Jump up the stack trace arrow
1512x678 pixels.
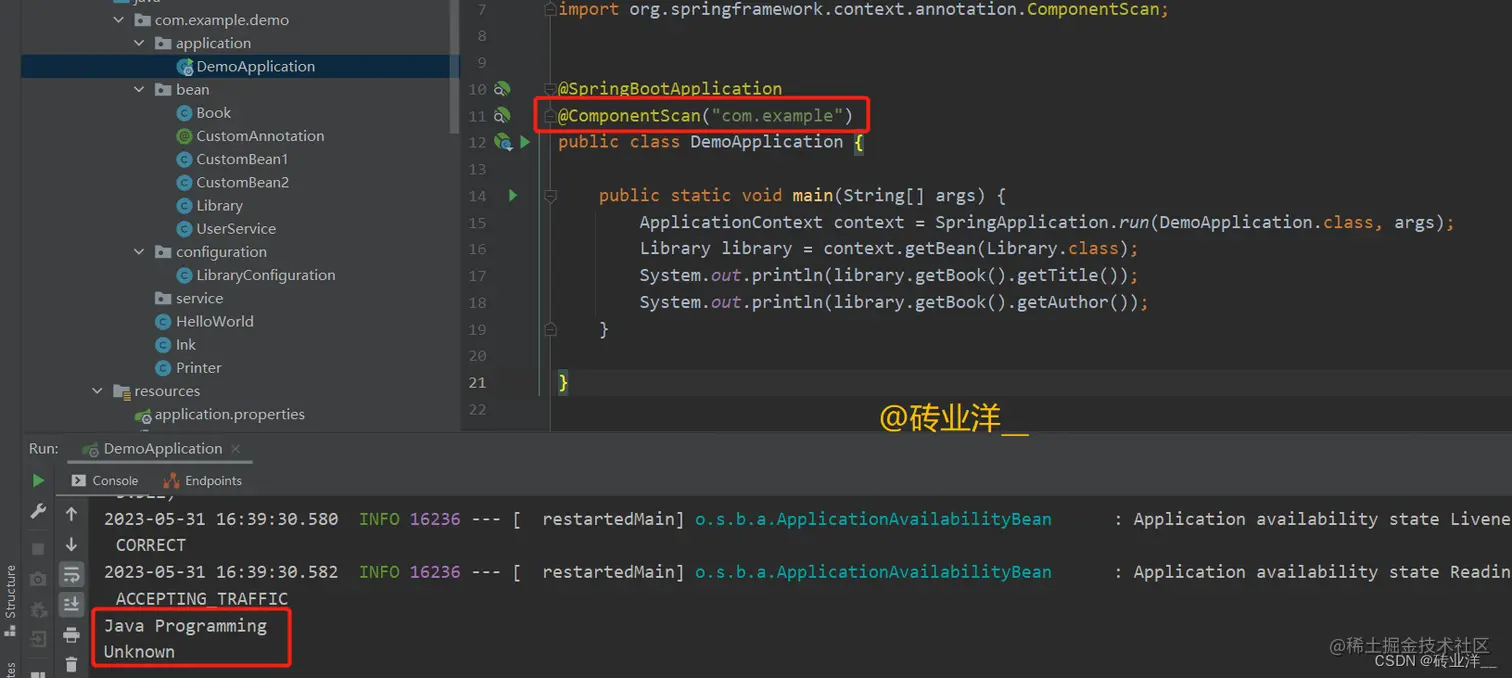(x=71, y=514)
